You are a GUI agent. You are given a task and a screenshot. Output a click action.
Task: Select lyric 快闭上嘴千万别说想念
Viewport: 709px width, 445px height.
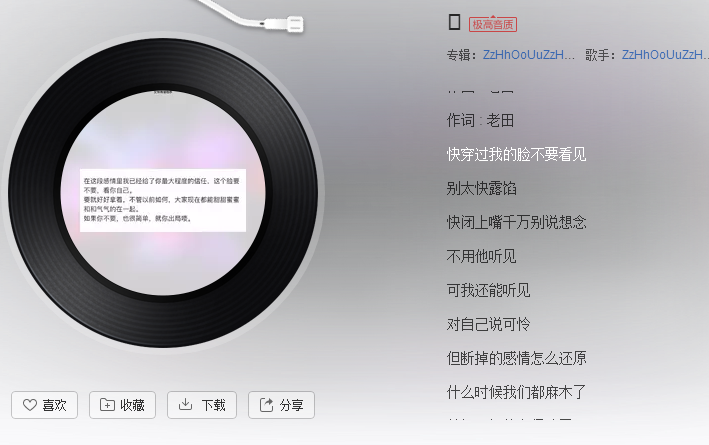516,222
